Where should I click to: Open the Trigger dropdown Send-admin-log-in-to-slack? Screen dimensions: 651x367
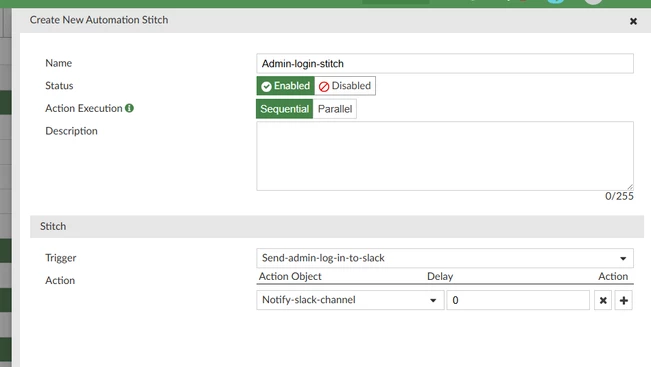point(445,258)
